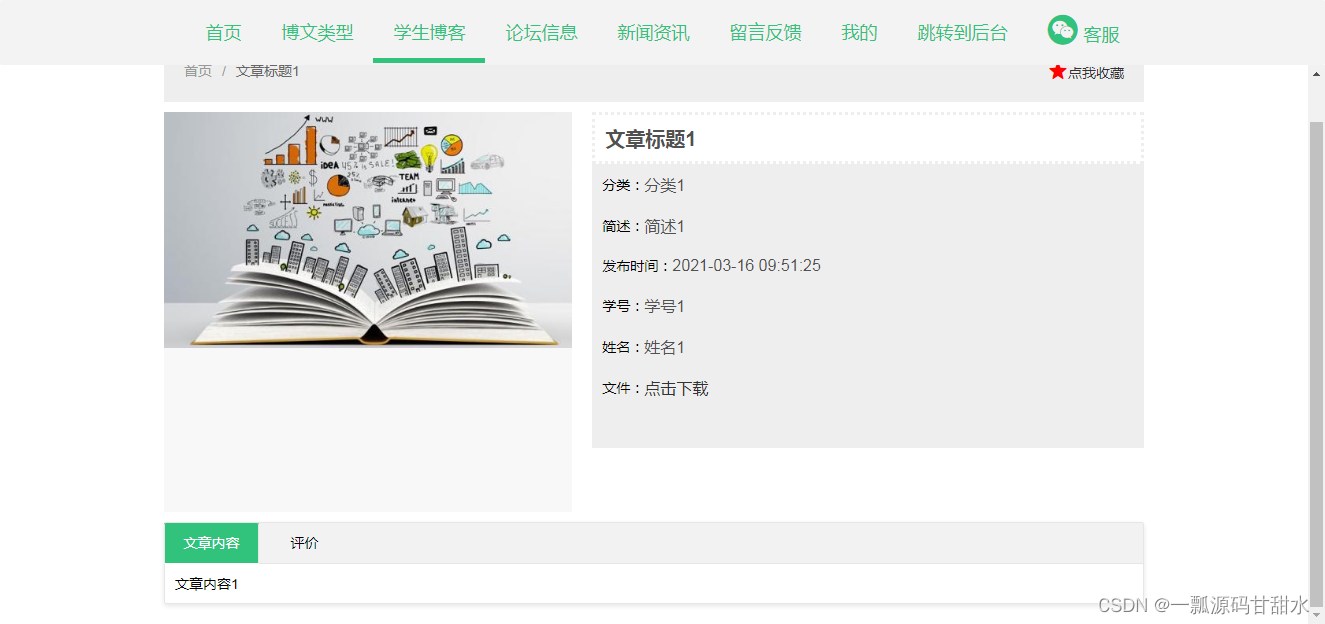Viewport: 1325px width, 624px height.
Task: Open the 留言反馈 feedback menu item
Action: (765, 32)
